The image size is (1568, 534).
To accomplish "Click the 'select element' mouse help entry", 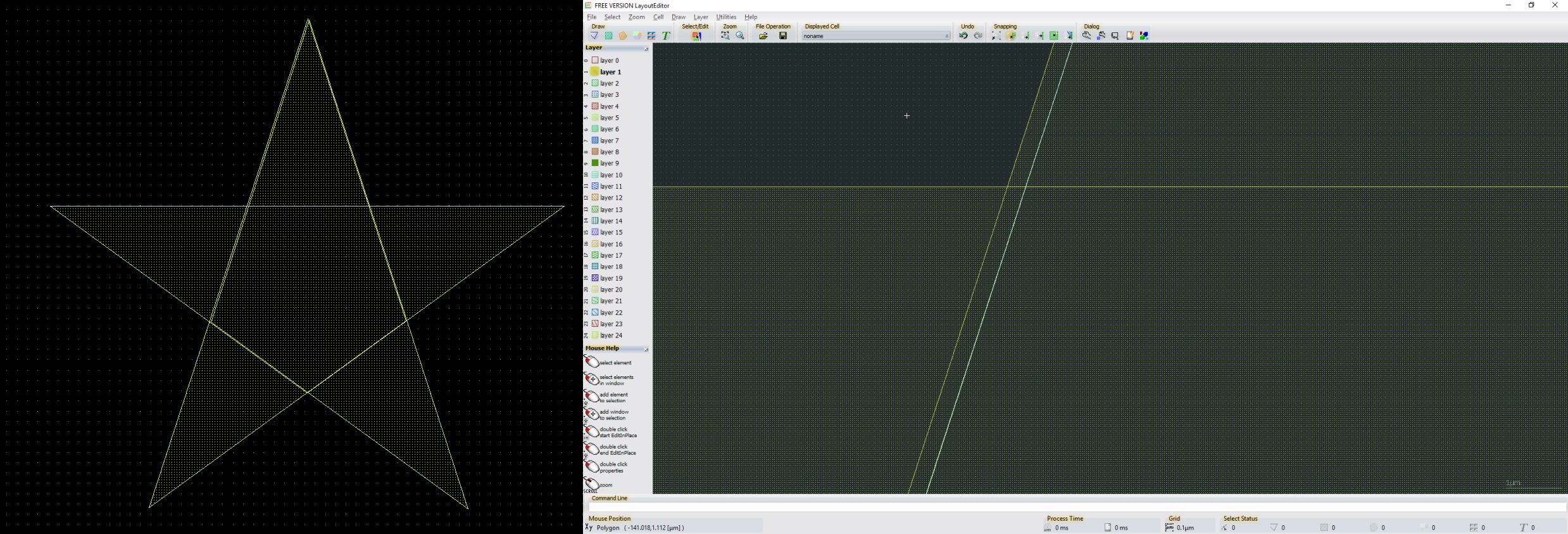I will (608, 362).
